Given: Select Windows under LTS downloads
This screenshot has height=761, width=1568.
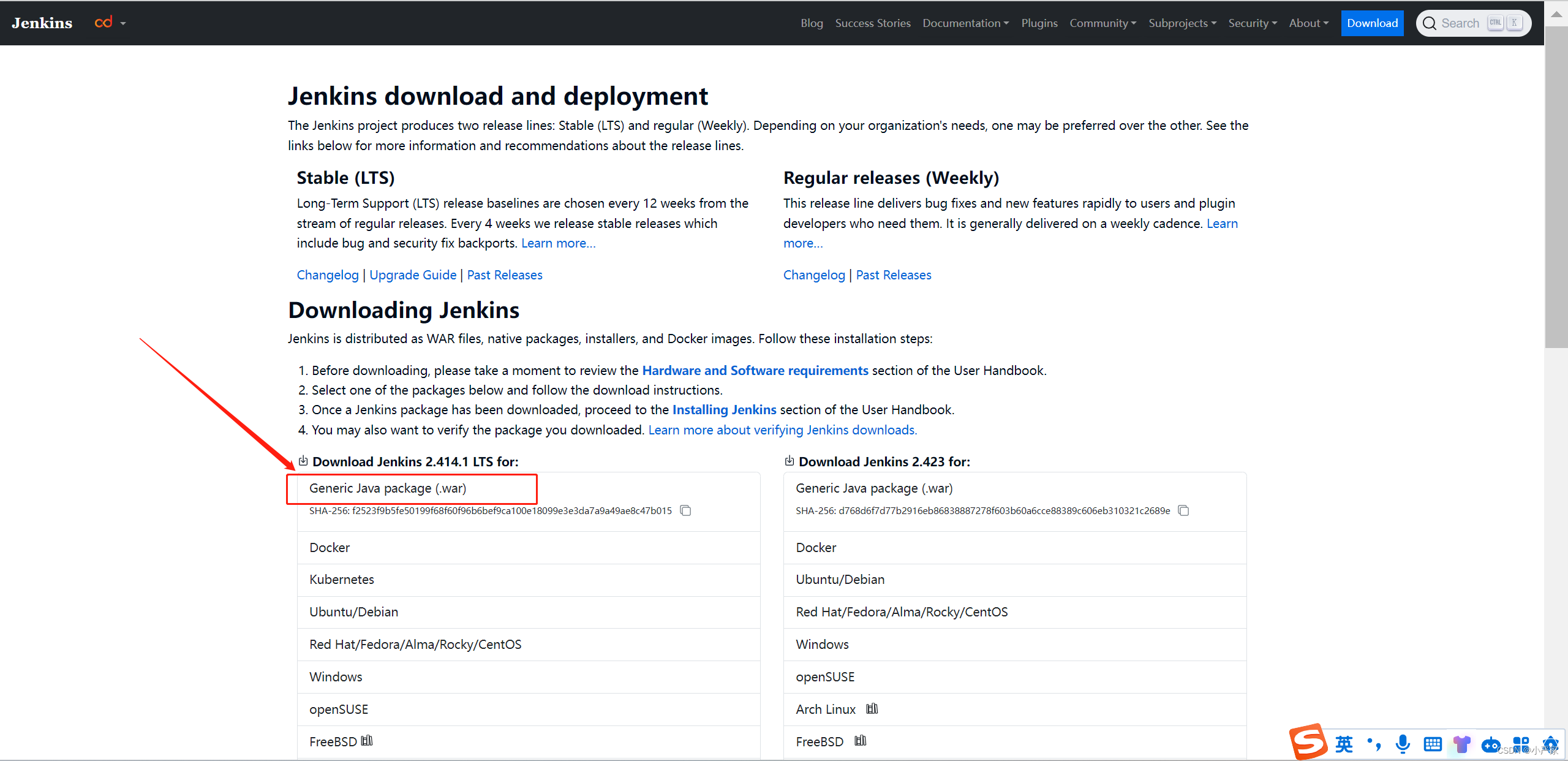Looking at the screenshot, I should pos(529,677).
